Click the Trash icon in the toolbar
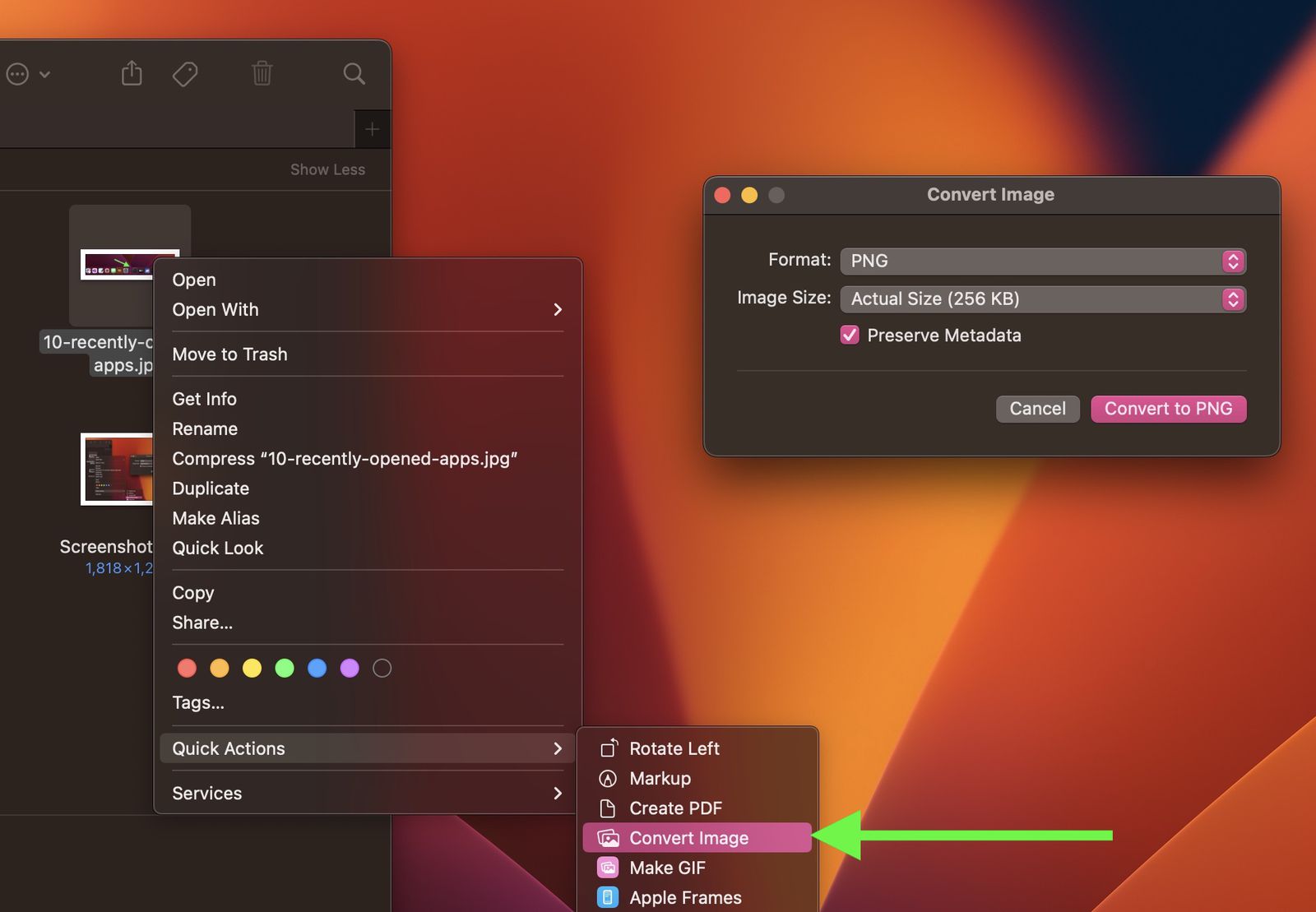 [x=262, y=72]
